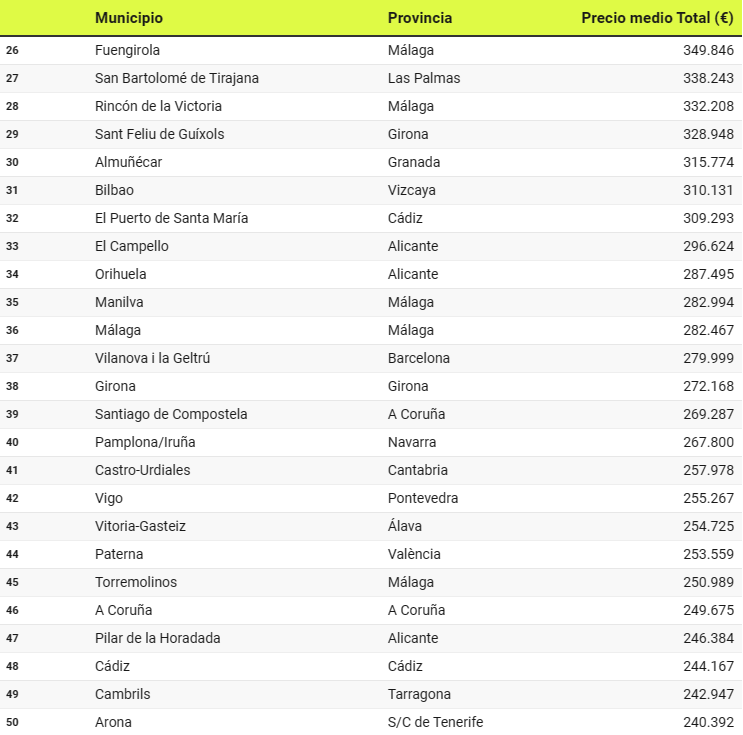Click the Pontevedra province cell
This screenshot has width=743, height=735.
click(423, 498)
